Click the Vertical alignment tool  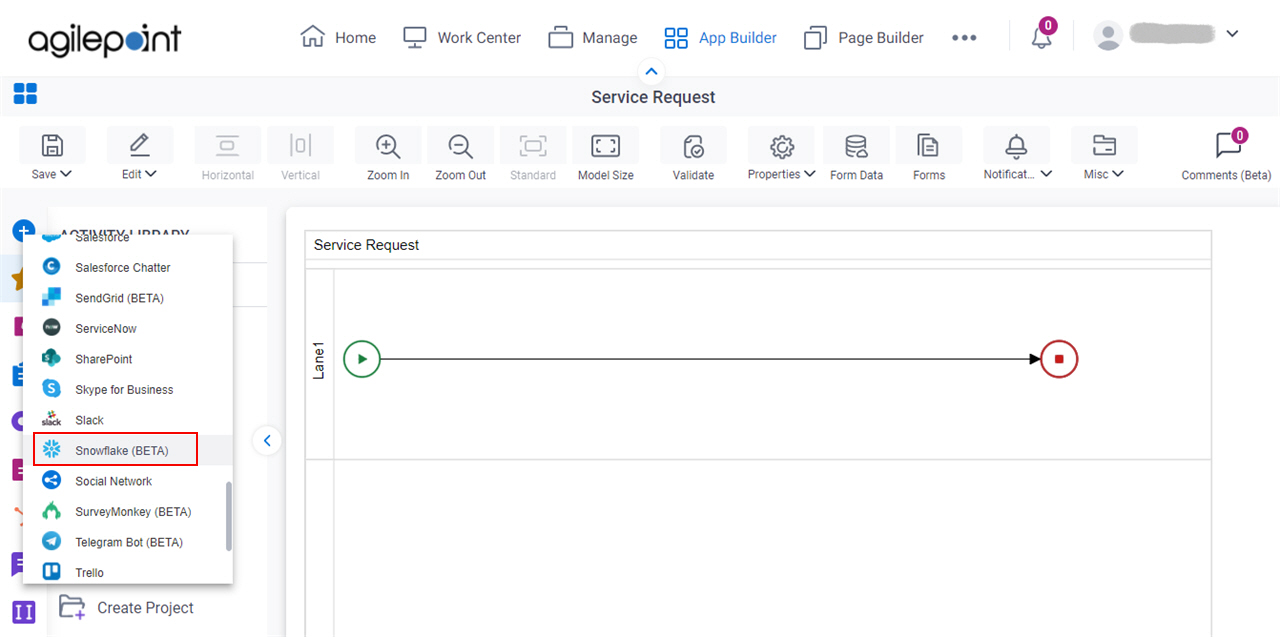[300, 155]
